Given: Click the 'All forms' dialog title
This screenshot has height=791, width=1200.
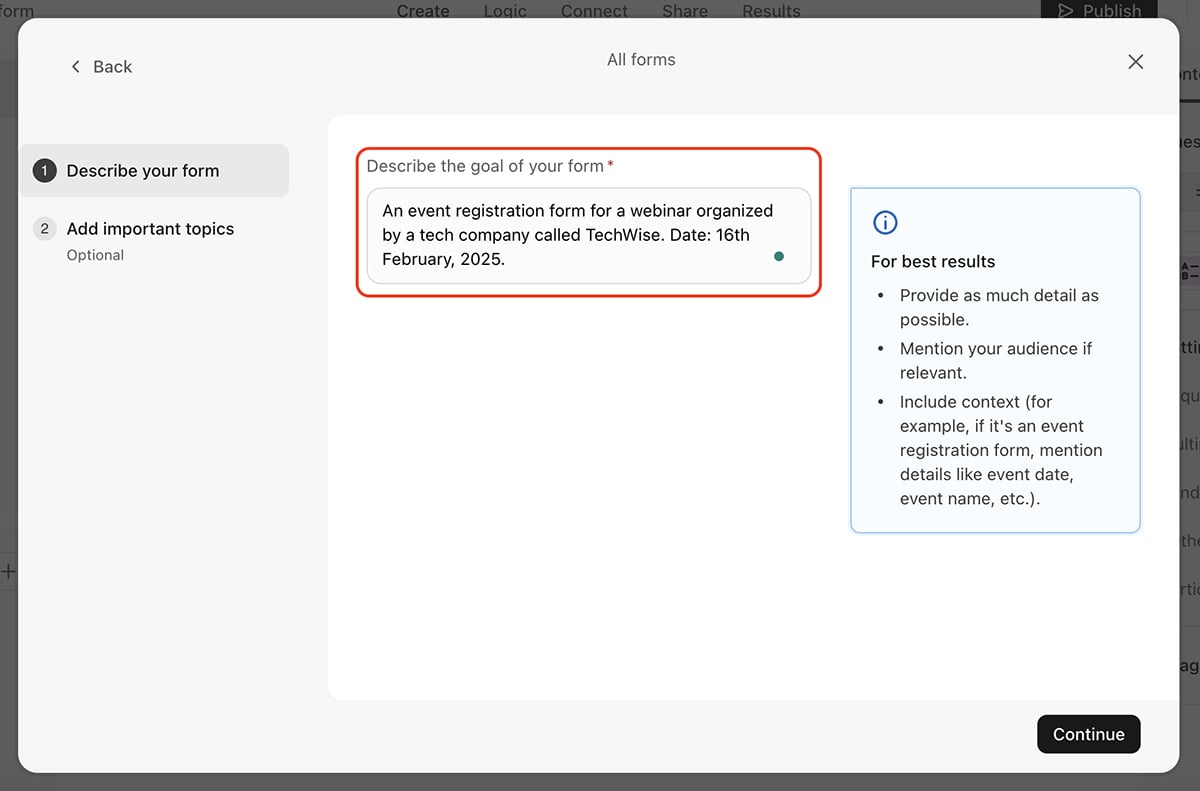Looking at the screenshot, I should tap(641, 59).
